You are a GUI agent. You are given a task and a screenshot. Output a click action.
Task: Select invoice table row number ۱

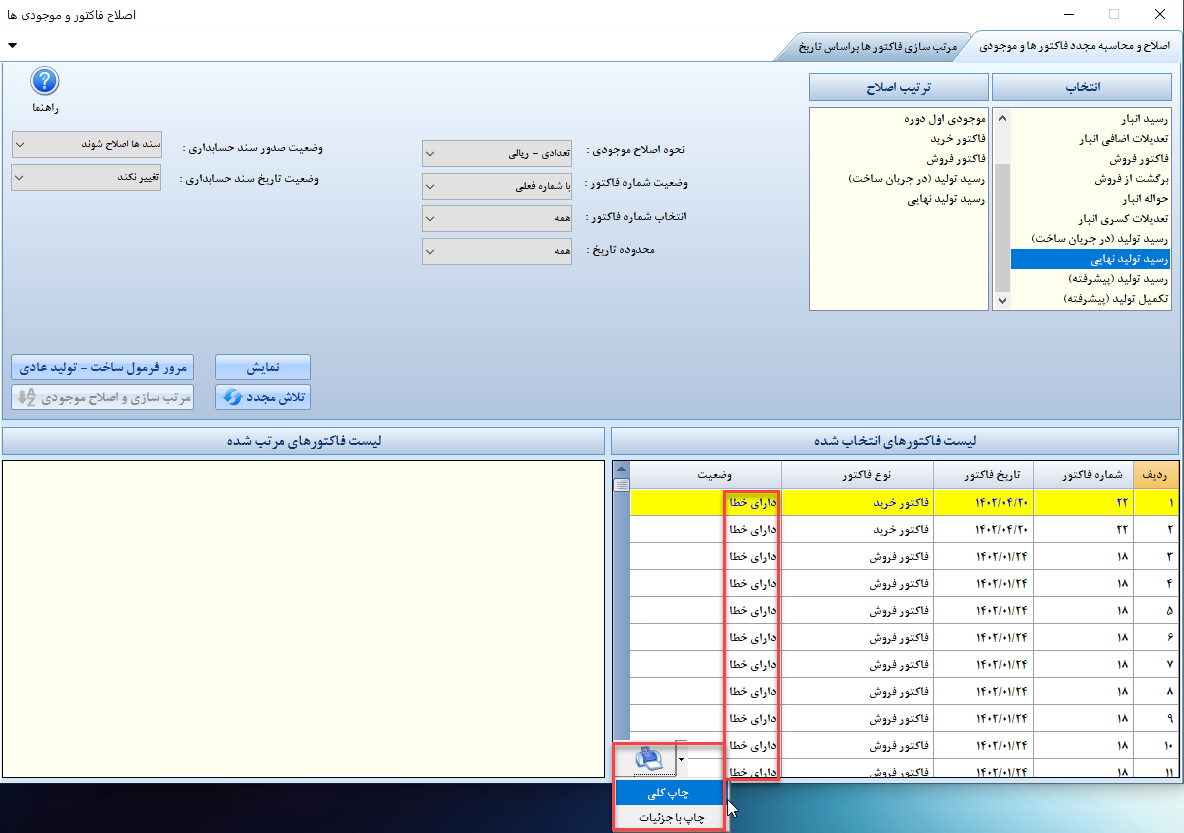[x=903, y=502]
